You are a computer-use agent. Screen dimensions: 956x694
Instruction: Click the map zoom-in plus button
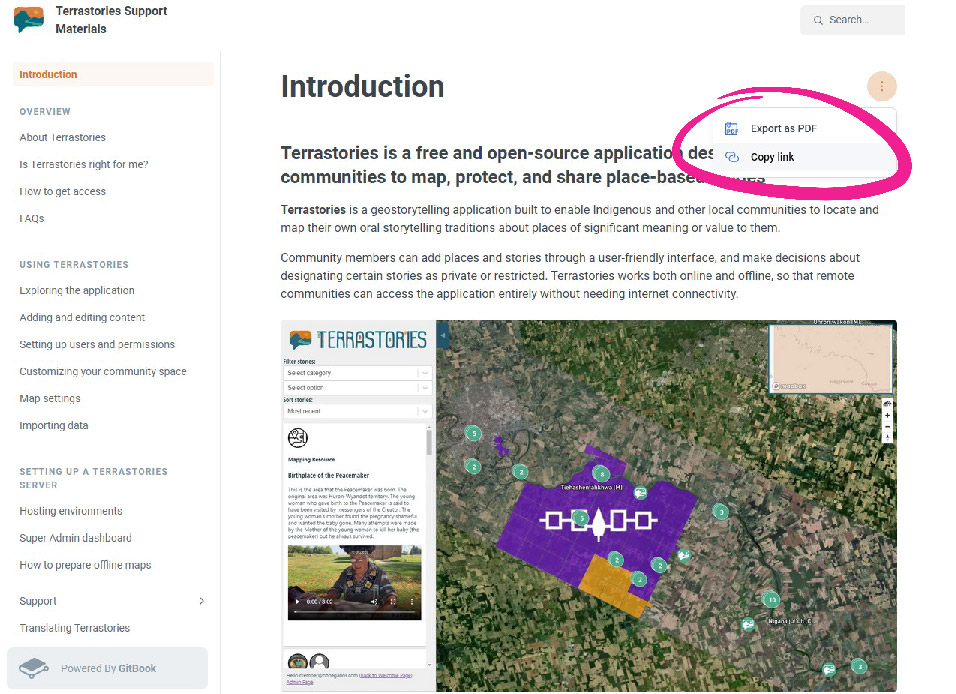887,415
